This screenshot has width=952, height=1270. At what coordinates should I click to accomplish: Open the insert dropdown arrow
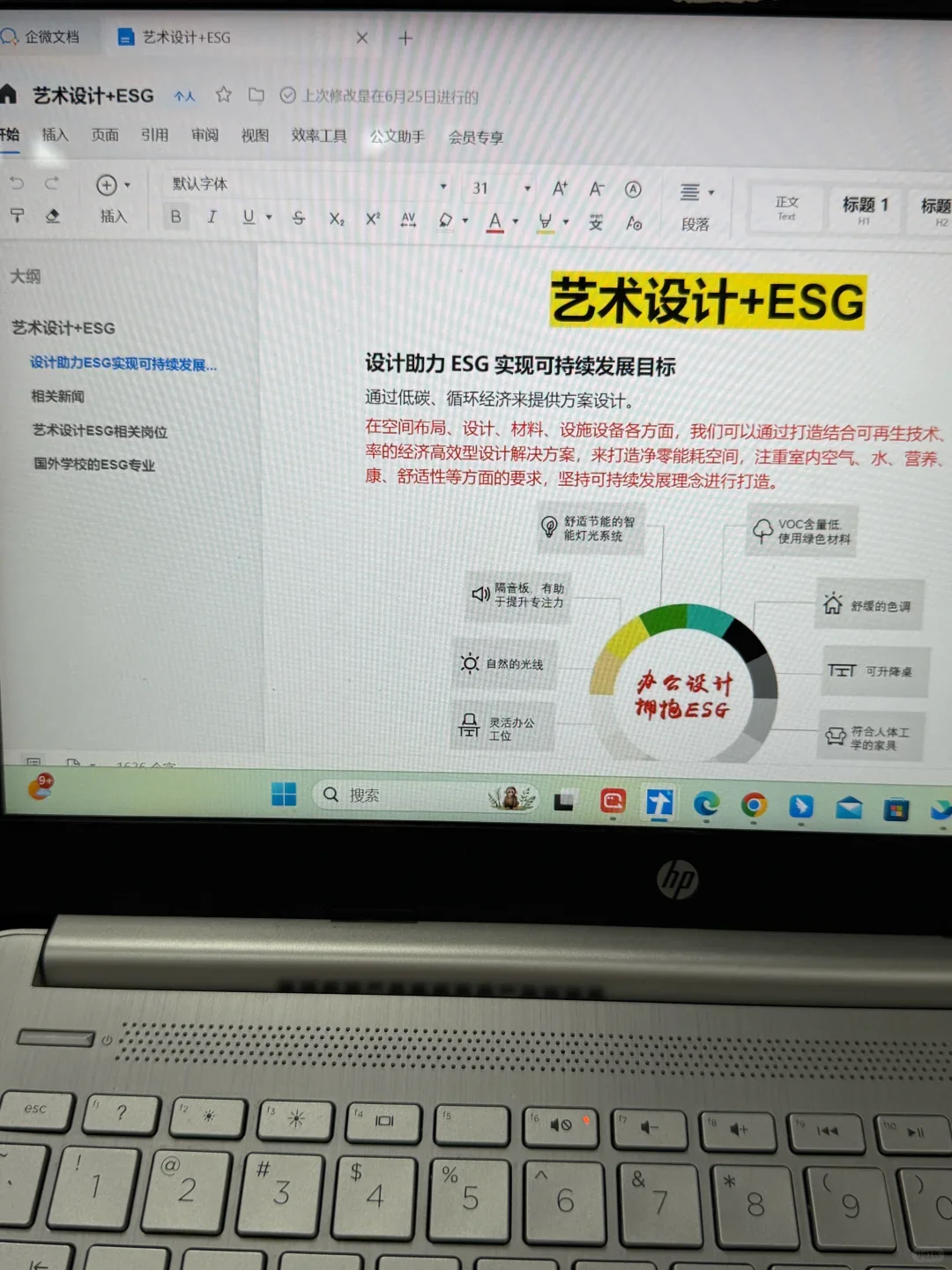pyautogui.click(x=128, y=185)
